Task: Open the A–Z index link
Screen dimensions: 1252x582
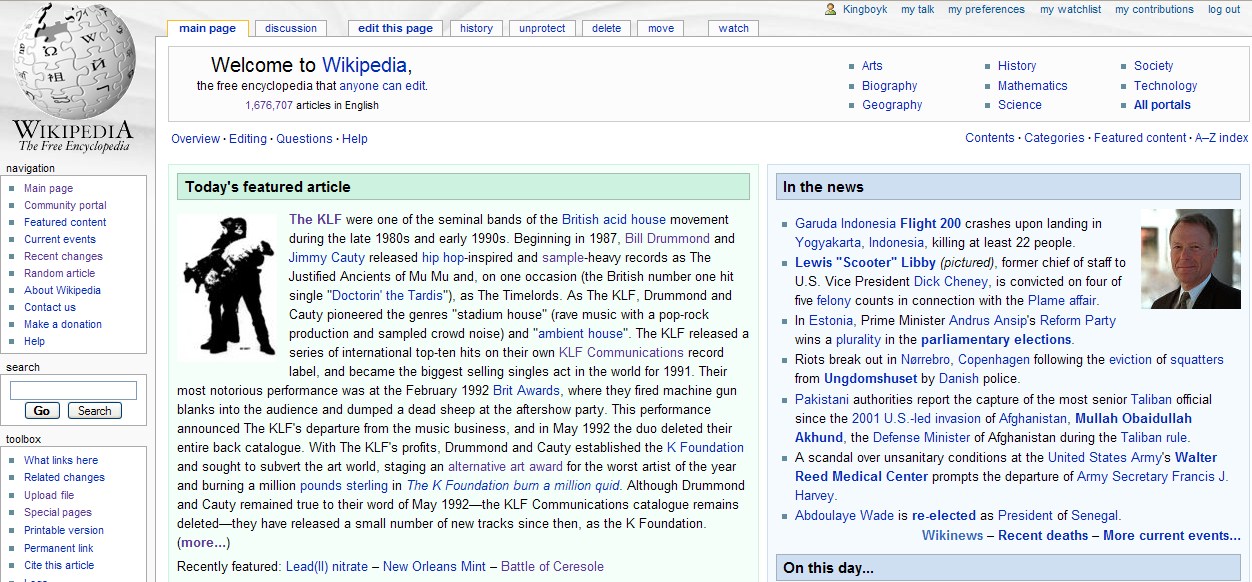Action: pos(1222,138)
